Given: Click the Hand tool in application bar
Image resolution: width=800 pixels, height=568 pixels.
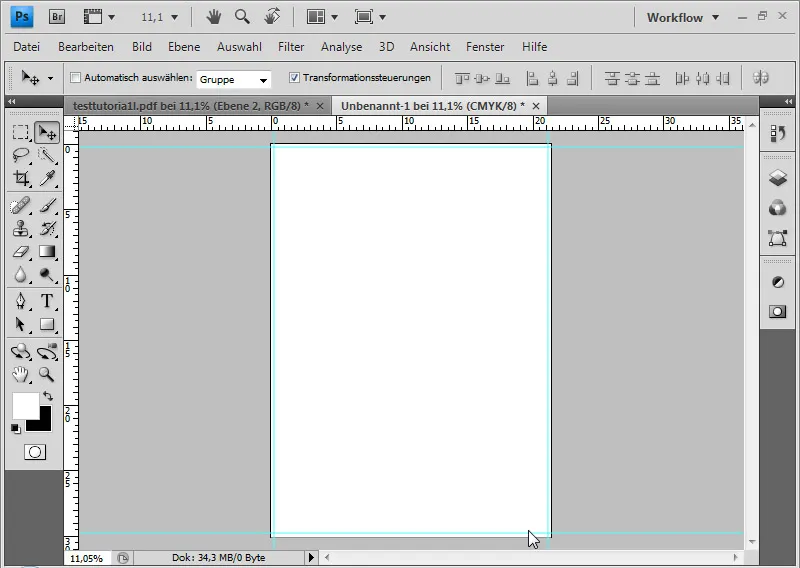Looking at the screenshot, I should (214, 17).
